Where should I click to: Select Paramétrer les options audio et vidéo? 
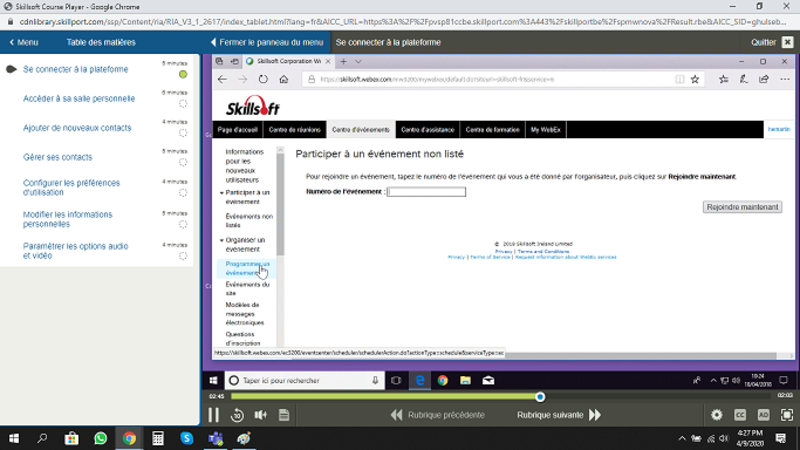(x=76, y=251)
